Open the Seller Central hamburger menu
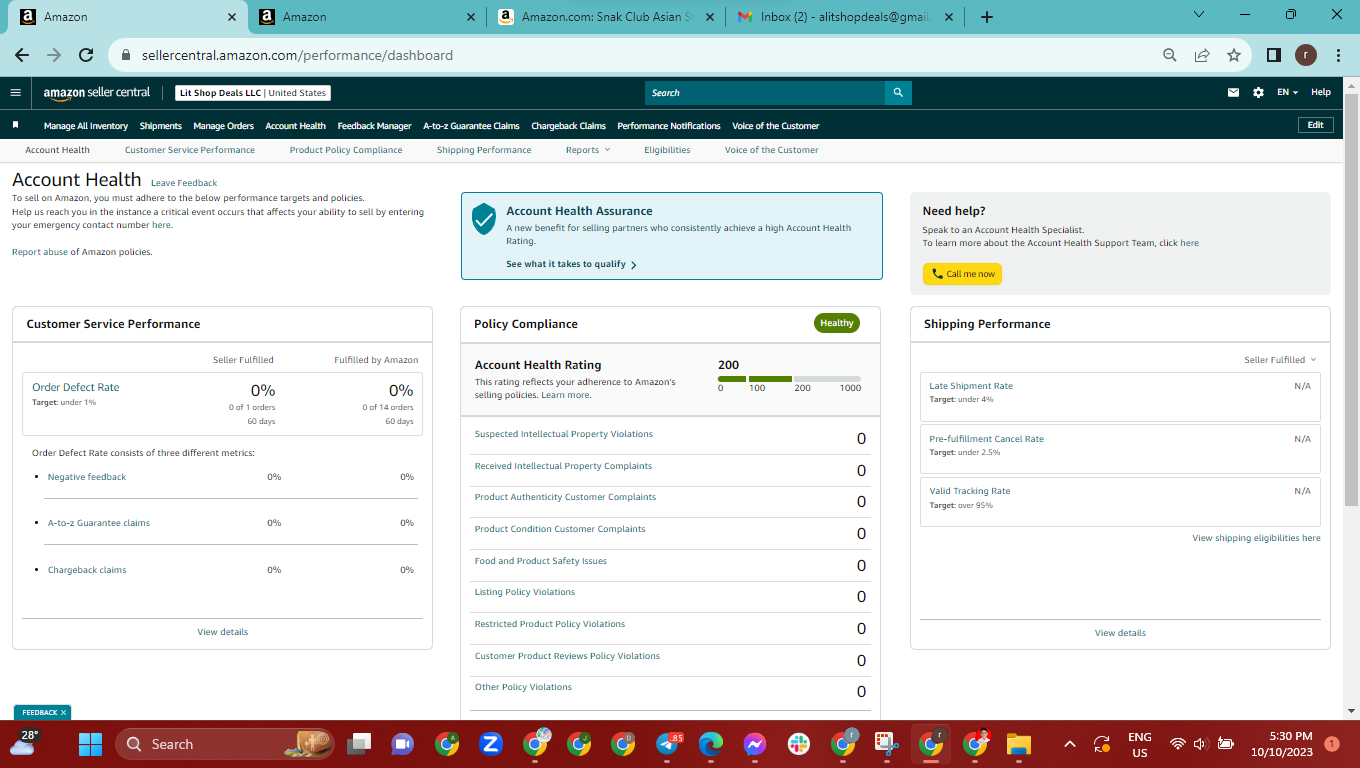 pyautogui.click(x=15, y=93)
